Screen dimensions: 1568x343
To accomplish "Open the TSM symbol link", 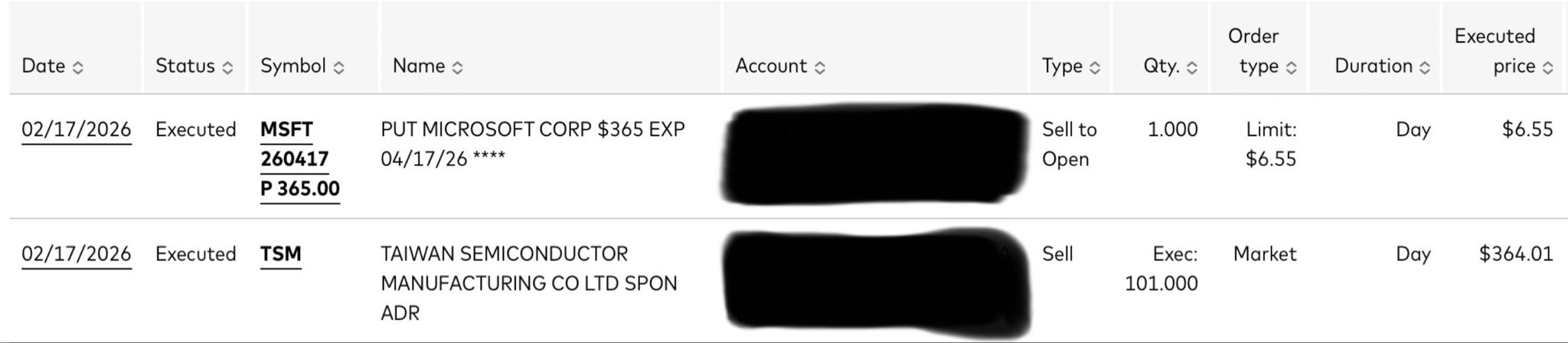I will tap(280, 253).
